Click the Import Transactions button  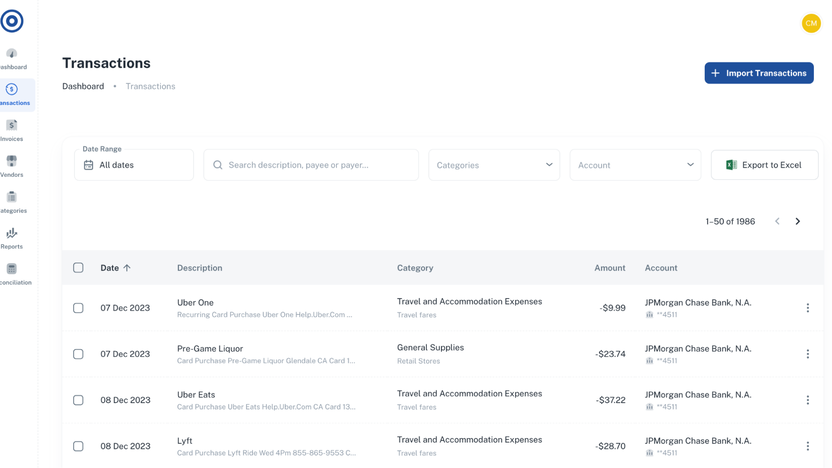(x=759, y=73)
